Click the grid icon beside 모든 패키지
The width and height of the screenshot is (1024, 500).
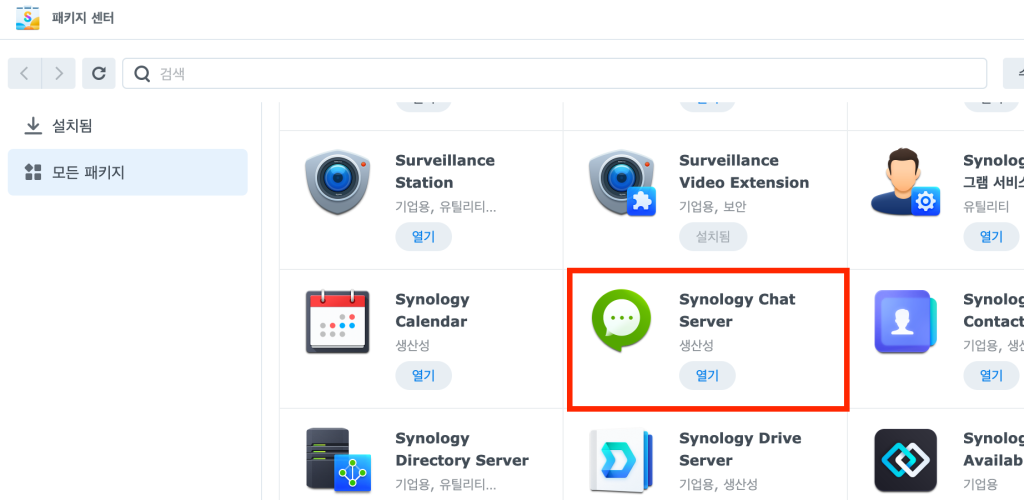point(33,172)
